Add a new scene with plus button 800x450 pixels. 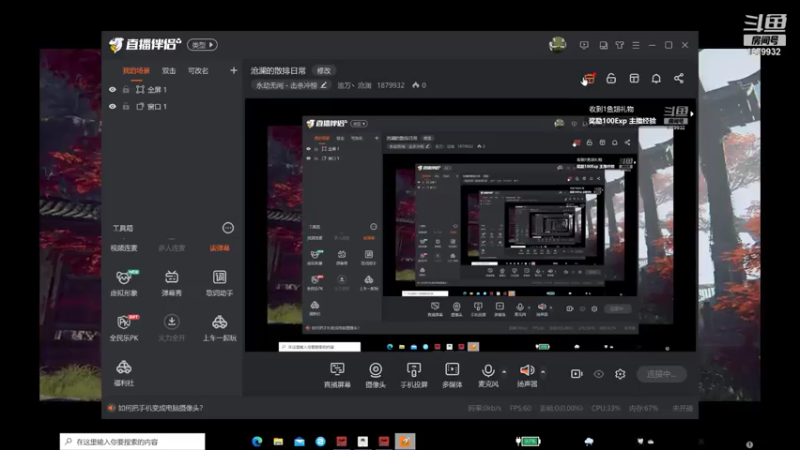pyautogui.click(x=234, y=70)
